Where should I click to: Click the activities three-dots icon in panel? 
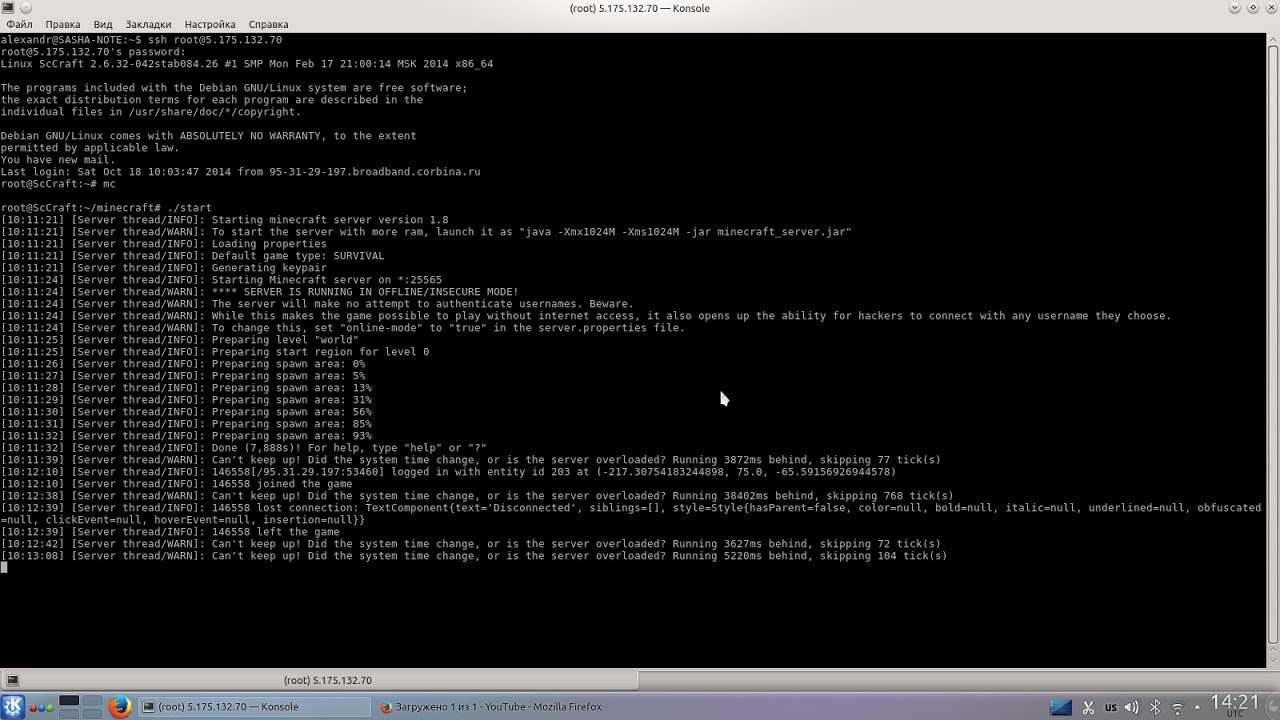click(x=41, y=707)
